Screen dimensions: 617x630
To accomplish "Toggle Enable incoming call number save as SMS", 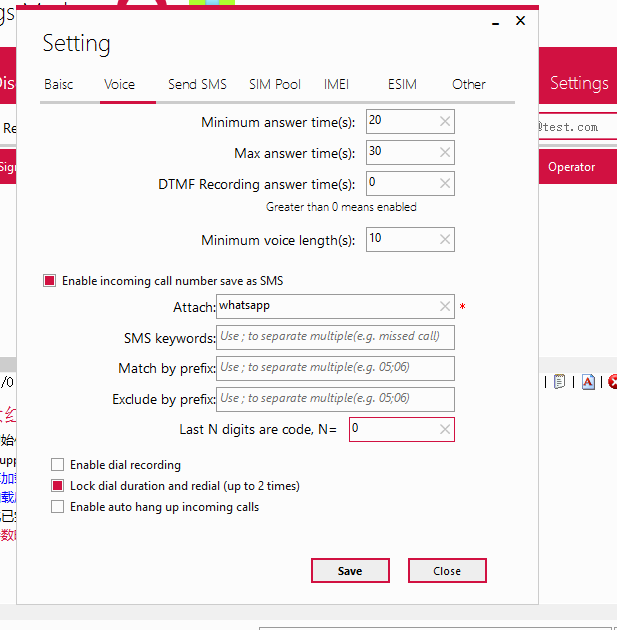I will [49, 280].
